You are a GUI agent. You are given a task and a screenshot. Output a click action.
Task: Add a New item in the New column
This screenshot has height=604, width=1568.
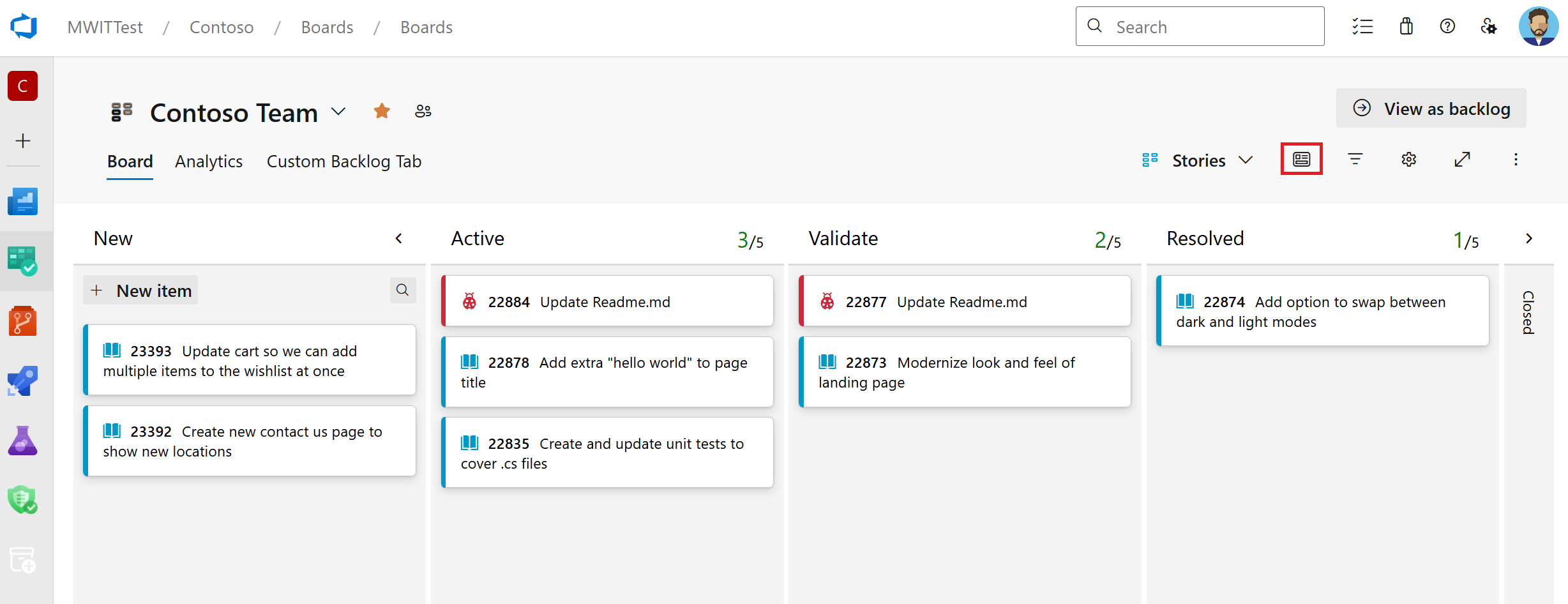tap(140, 290)
